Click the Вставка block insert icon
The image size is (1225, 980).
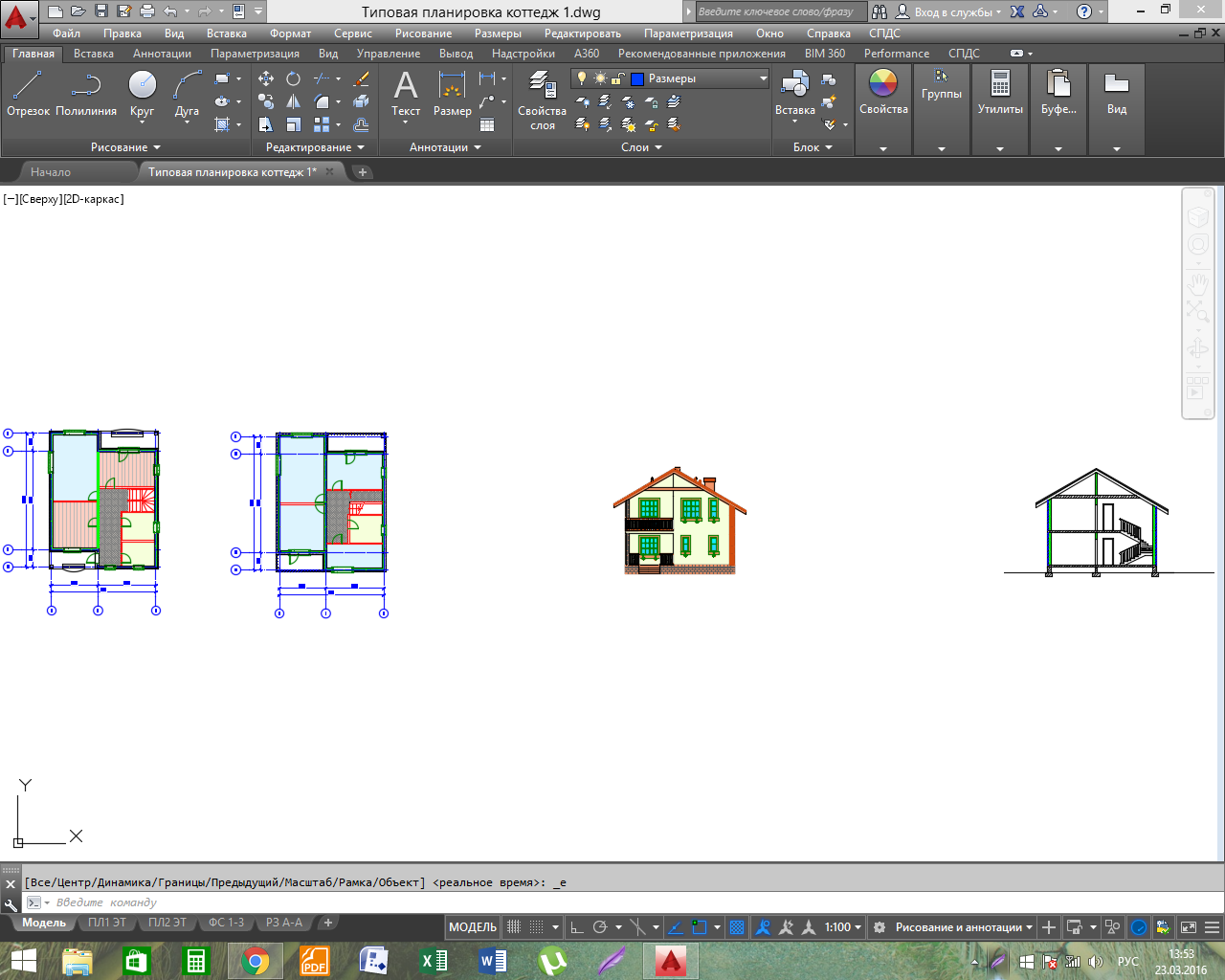795,93
